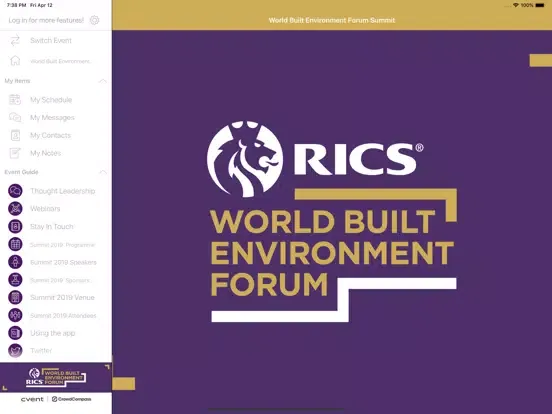Tap the status bar time 7:38 PM
The height and width of the screenshot is (414, 552).
[17, 5]
